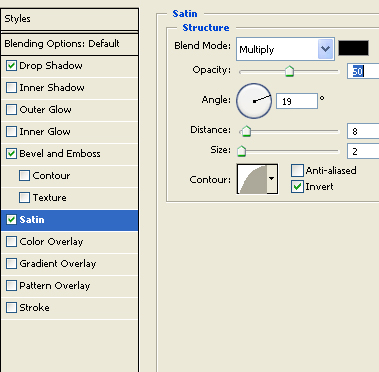Select the Satin style row
The width and height of the screenshot is (379, 372).
coord(70,220)
